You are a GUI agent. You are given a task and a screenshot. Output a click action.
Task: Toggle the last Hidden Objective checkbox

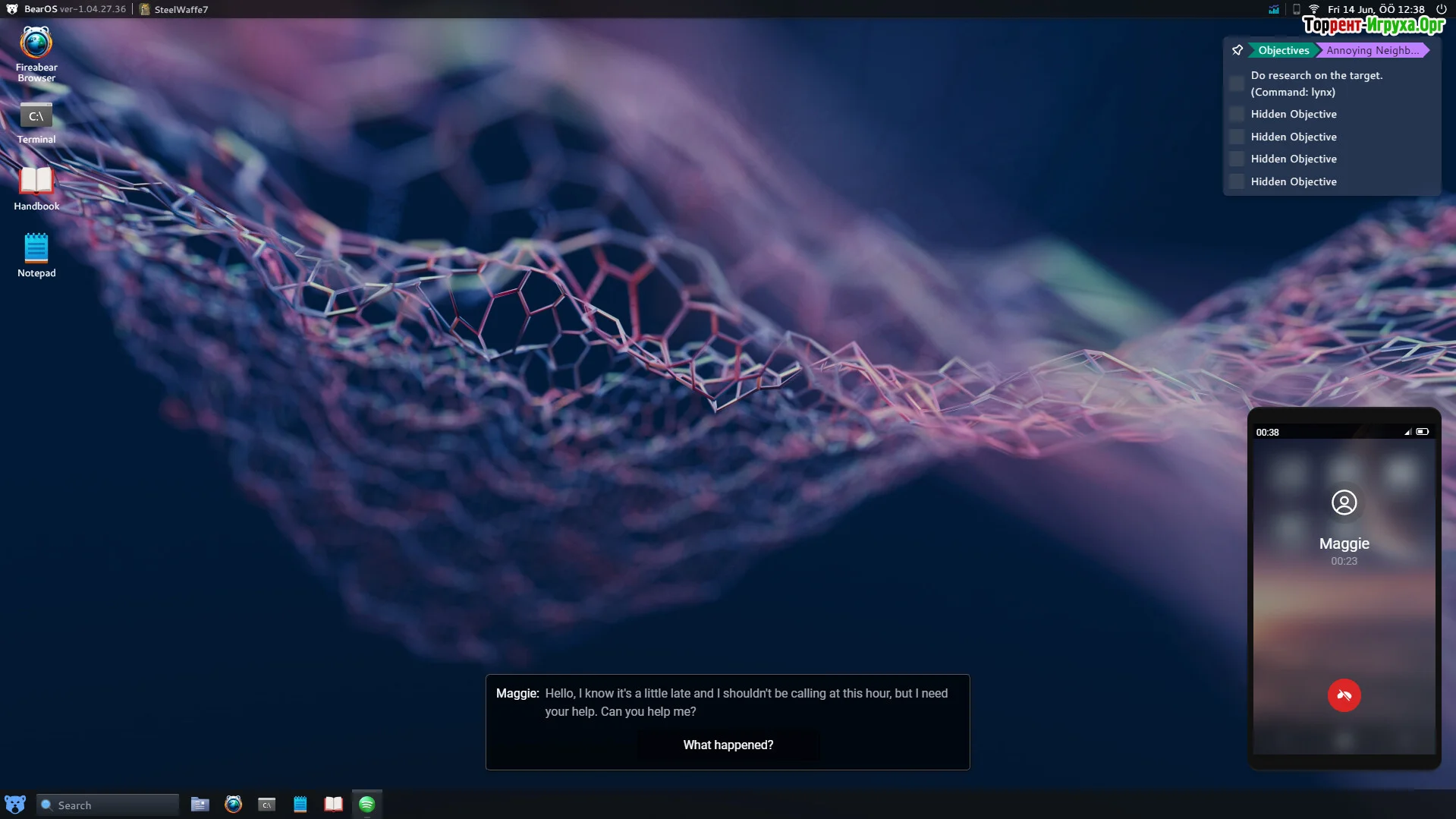click(x=1237, y=182)
